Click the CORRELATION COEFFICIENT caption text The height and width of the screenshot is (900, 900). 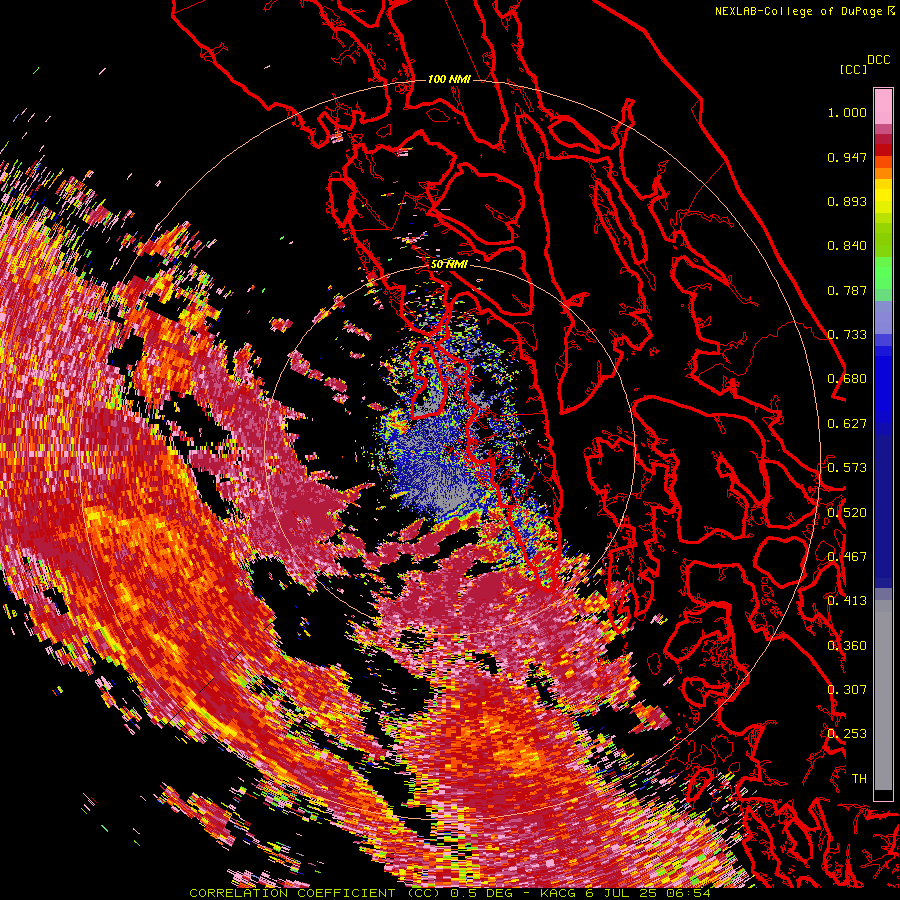(x=292, y=893)
